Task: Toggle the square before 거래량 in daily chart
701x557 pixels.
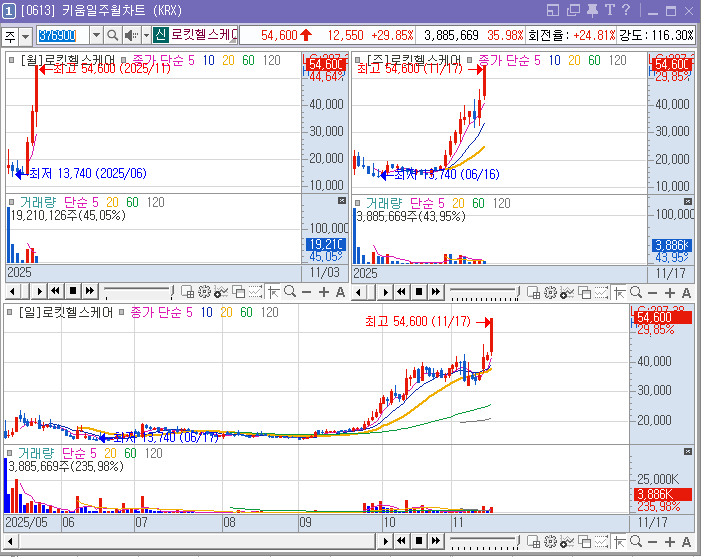Action: tap(9, 453)
